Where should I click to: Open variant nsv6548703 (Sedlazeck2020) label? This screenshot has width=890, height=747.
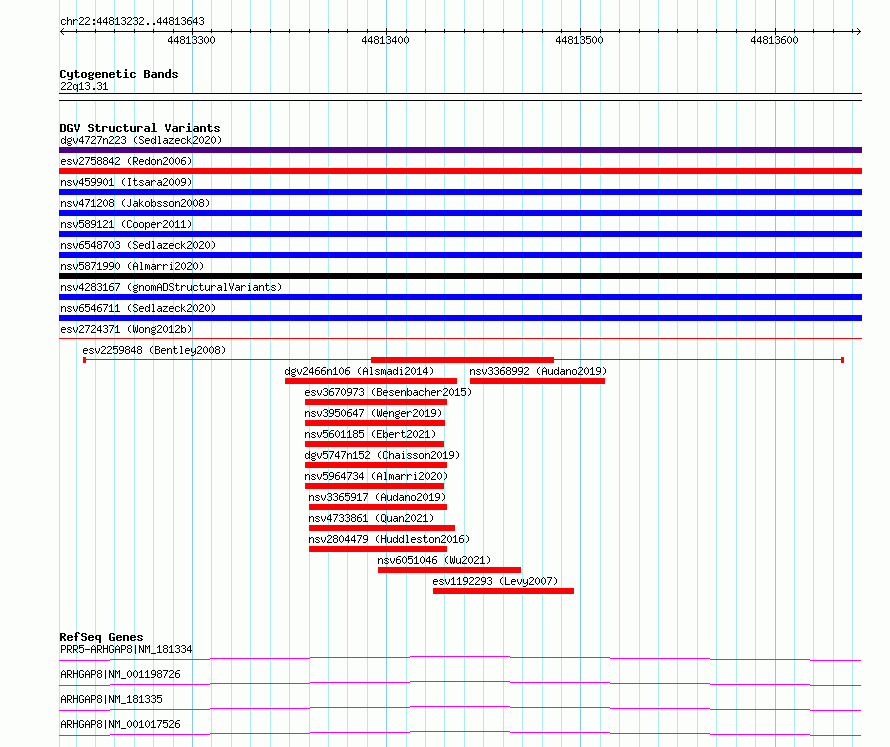pos(138,245)
